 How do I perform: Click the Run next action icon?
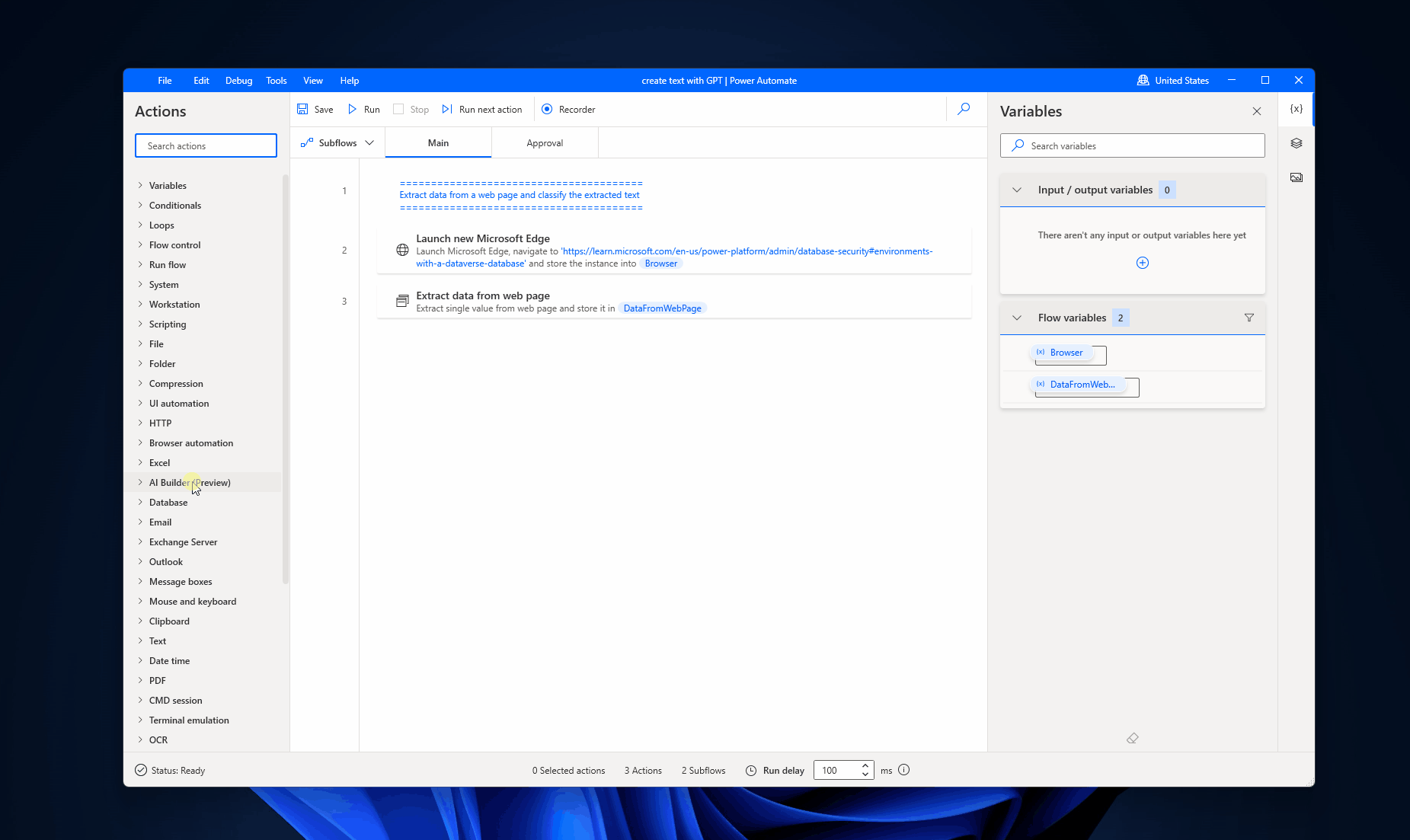446,109
